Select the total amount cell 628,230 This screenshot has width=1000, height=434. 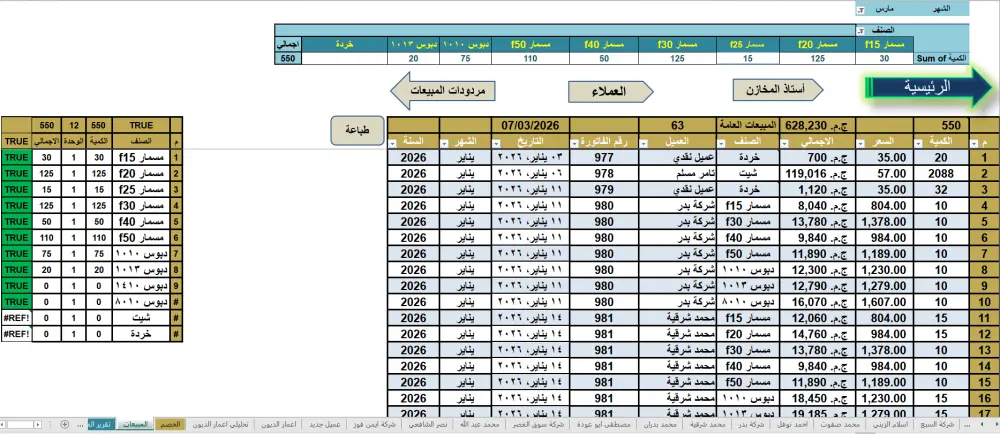point(819,125)
